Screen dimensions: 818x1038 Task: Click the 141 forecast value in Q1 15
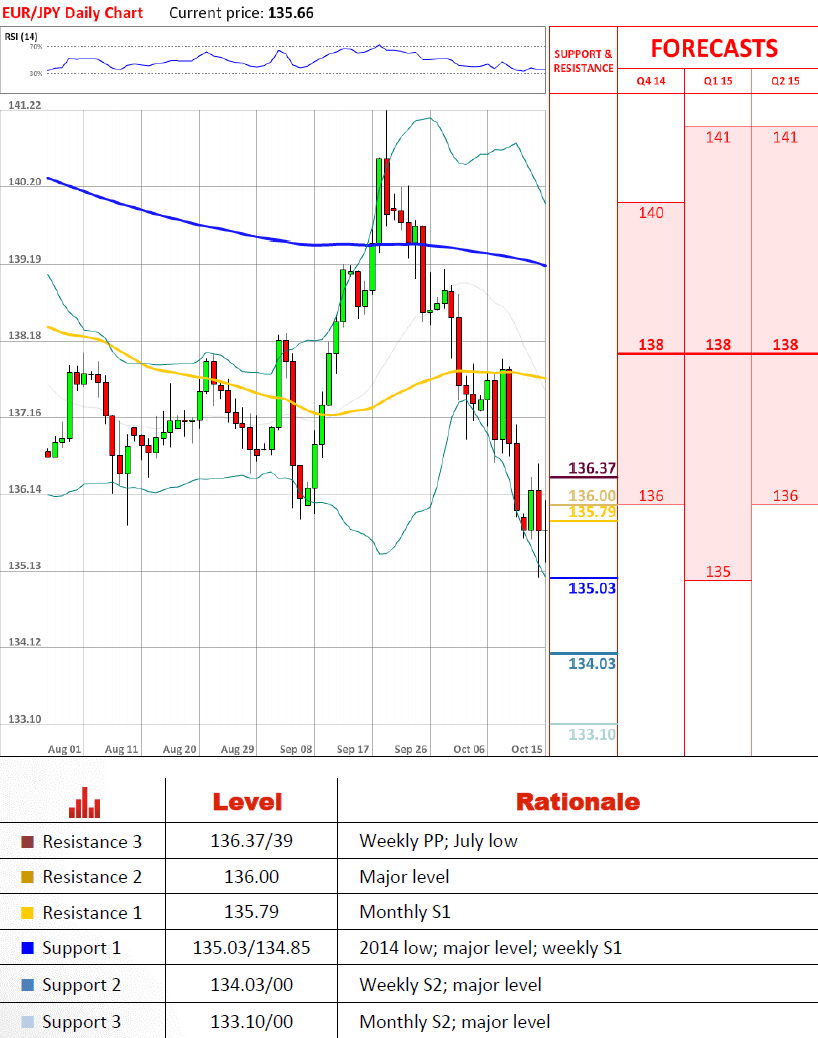tap(718, 137)
